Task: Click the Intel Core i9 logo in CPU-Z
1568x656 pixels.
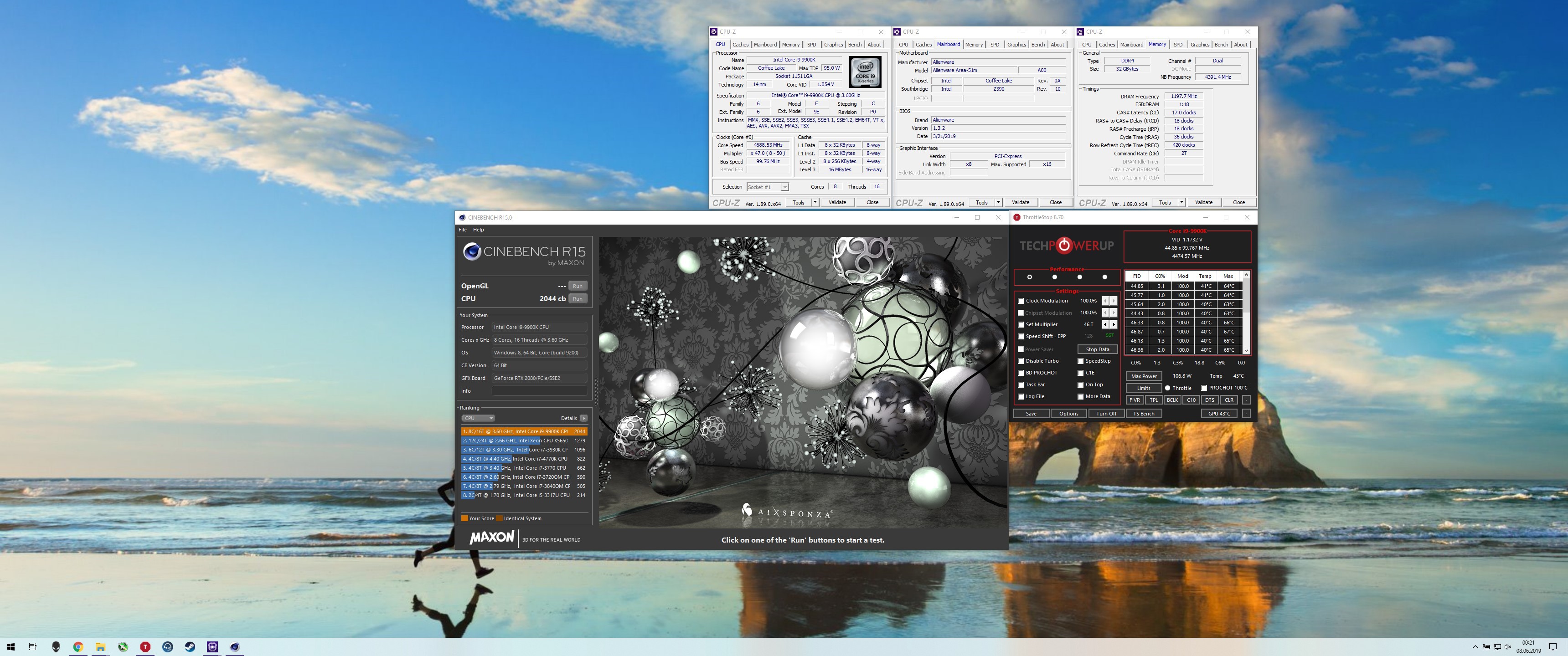Action: (x=865, y=73)
